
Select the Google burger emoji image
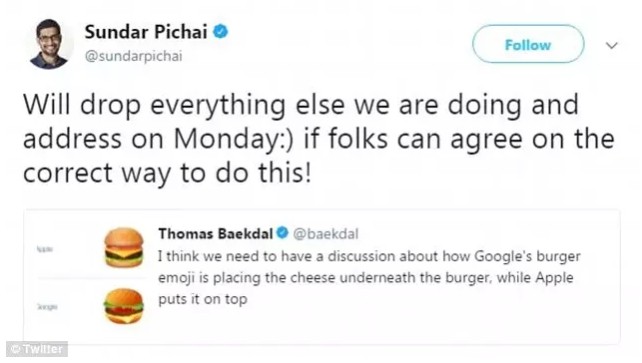click(124, 306)
